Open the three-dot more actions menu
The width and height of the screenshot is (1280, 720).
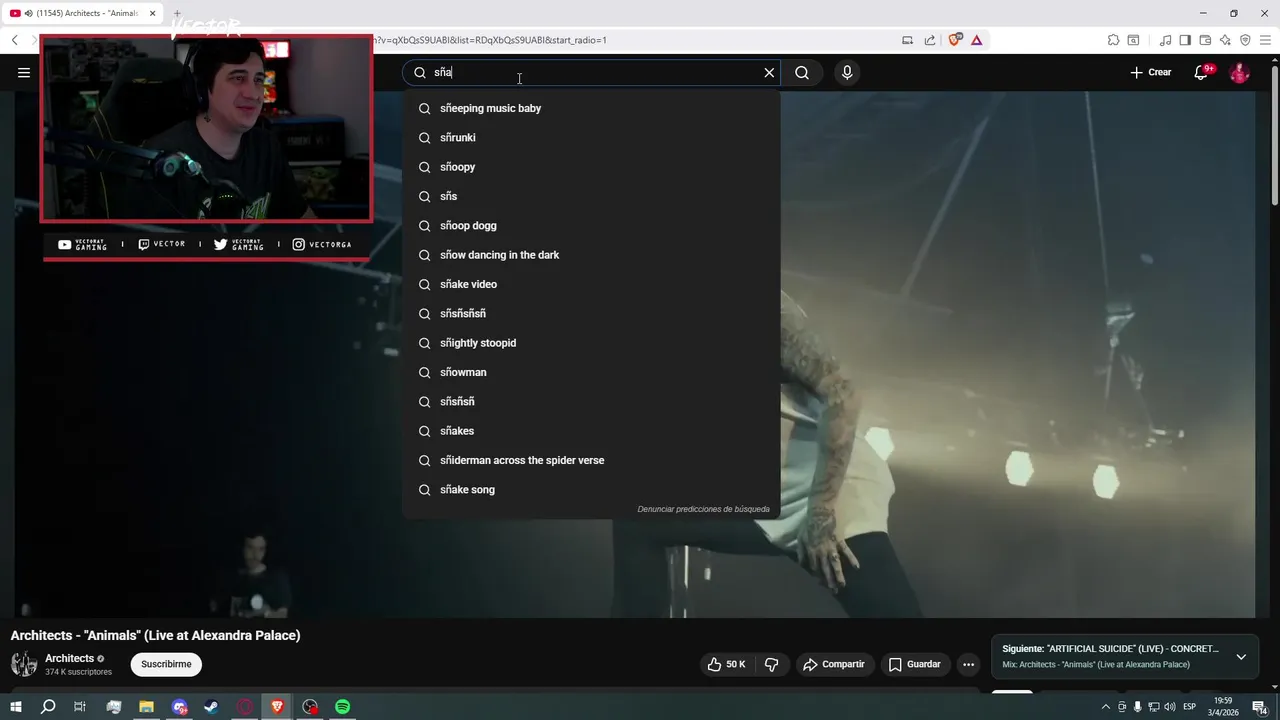tap(968, 664)
